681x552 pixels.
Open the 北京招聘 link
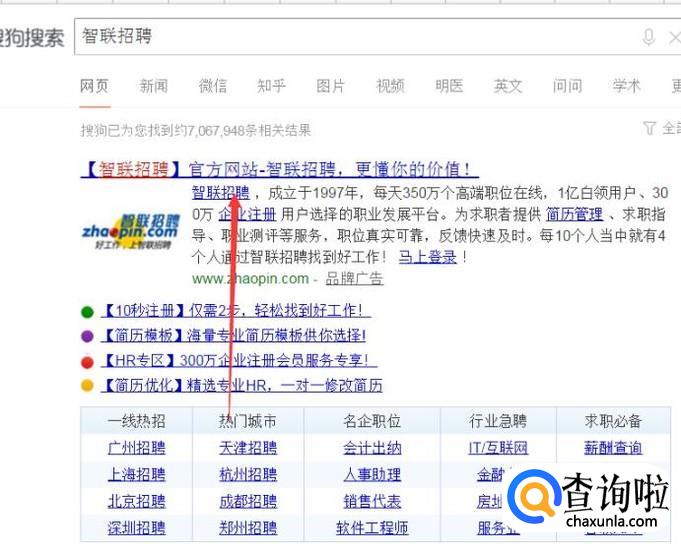137,501
